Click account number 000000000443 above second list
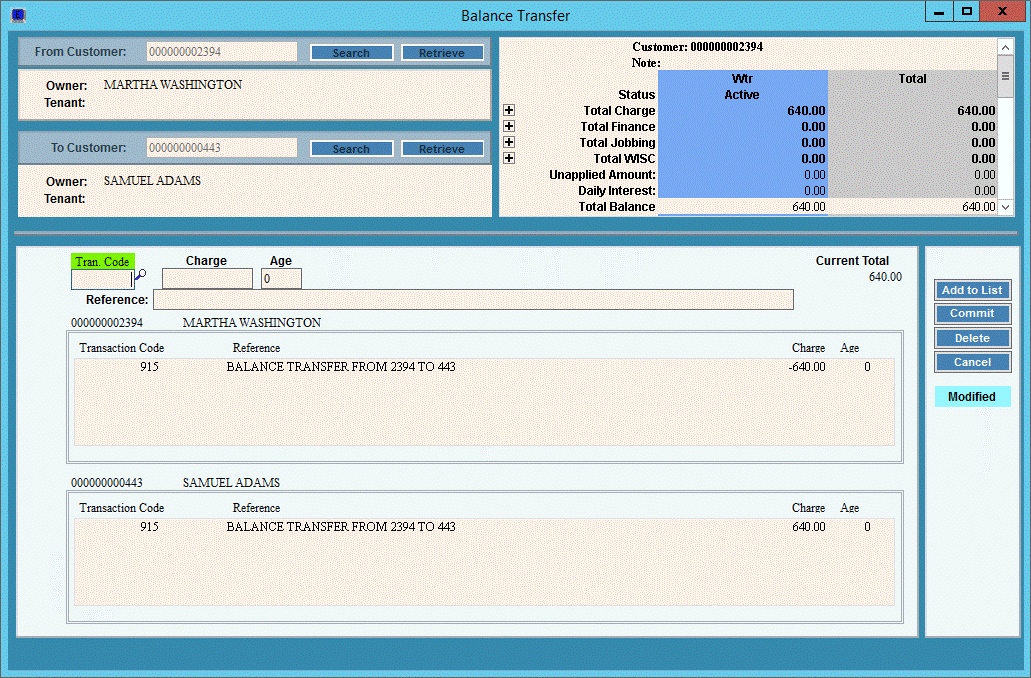This screenshot has width=1031, height=678. click(x=107, y=483)
